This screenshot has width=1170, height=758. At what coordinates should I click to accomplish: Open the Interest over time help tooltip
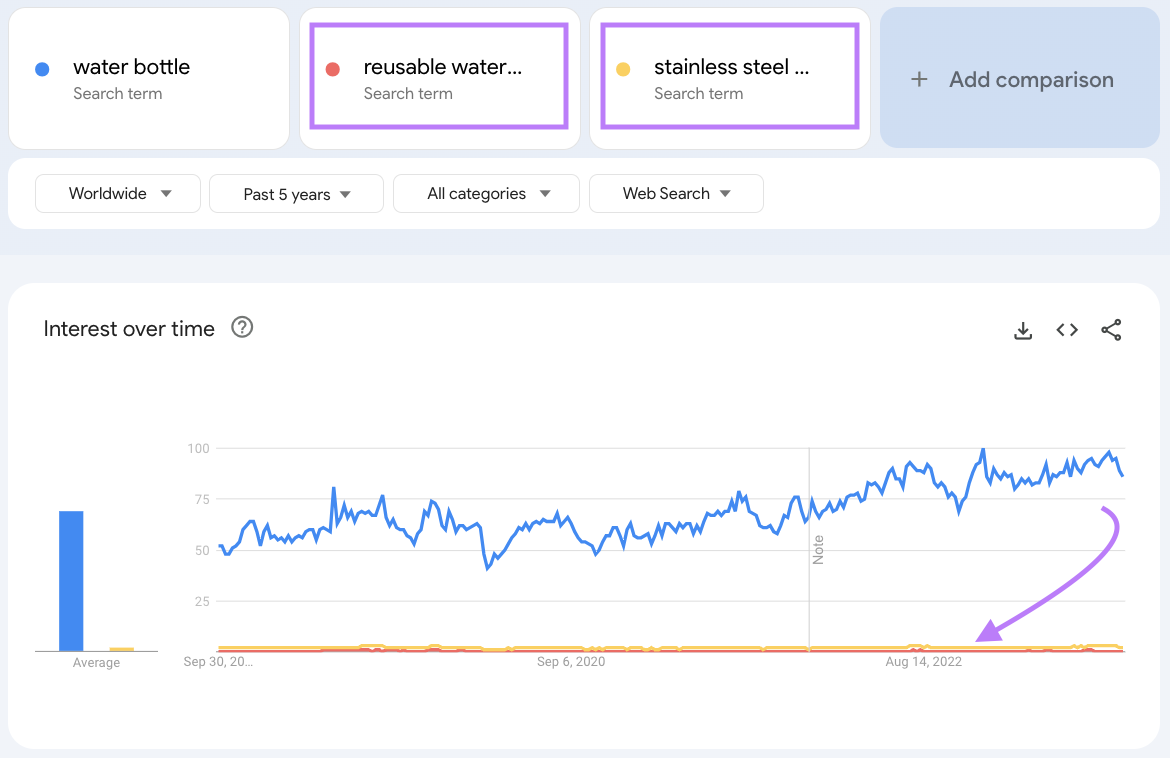click(242, 327)
